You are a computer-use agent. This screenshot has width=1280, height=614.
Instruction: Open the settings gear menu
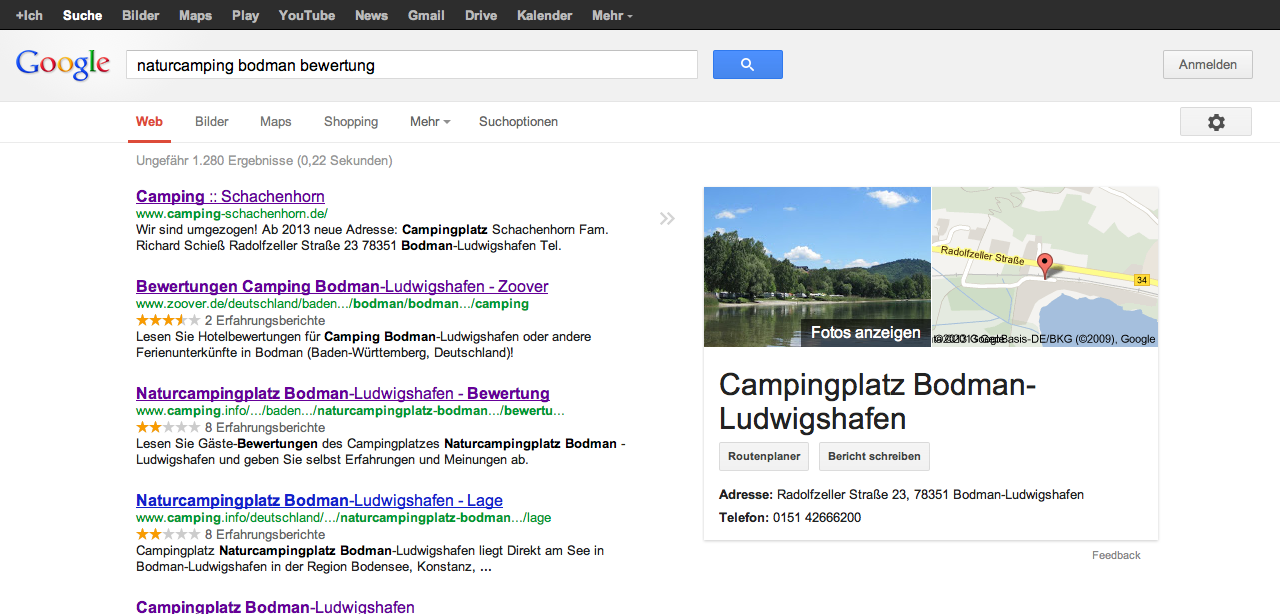pyautogui.click(x=1215, y=122)
